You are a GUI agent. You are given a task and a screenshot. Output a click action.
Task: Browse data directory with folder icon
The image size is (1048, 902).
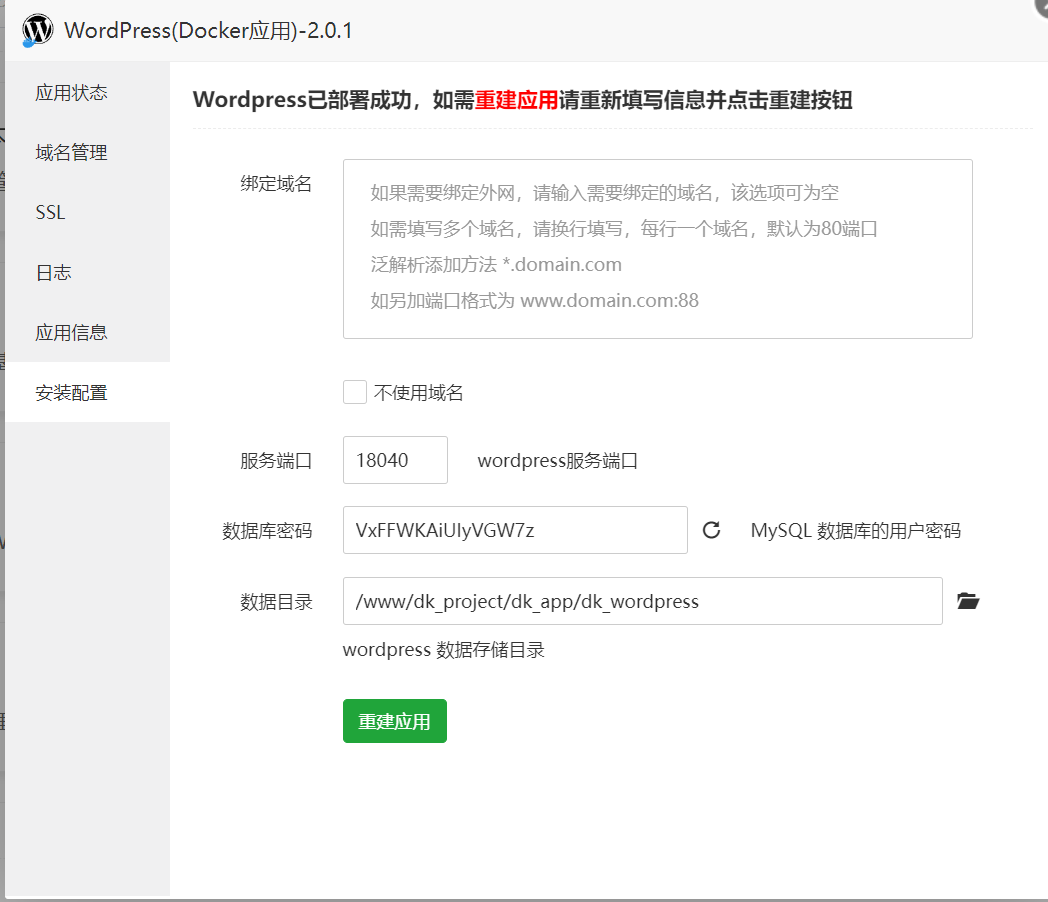point(968,601)
